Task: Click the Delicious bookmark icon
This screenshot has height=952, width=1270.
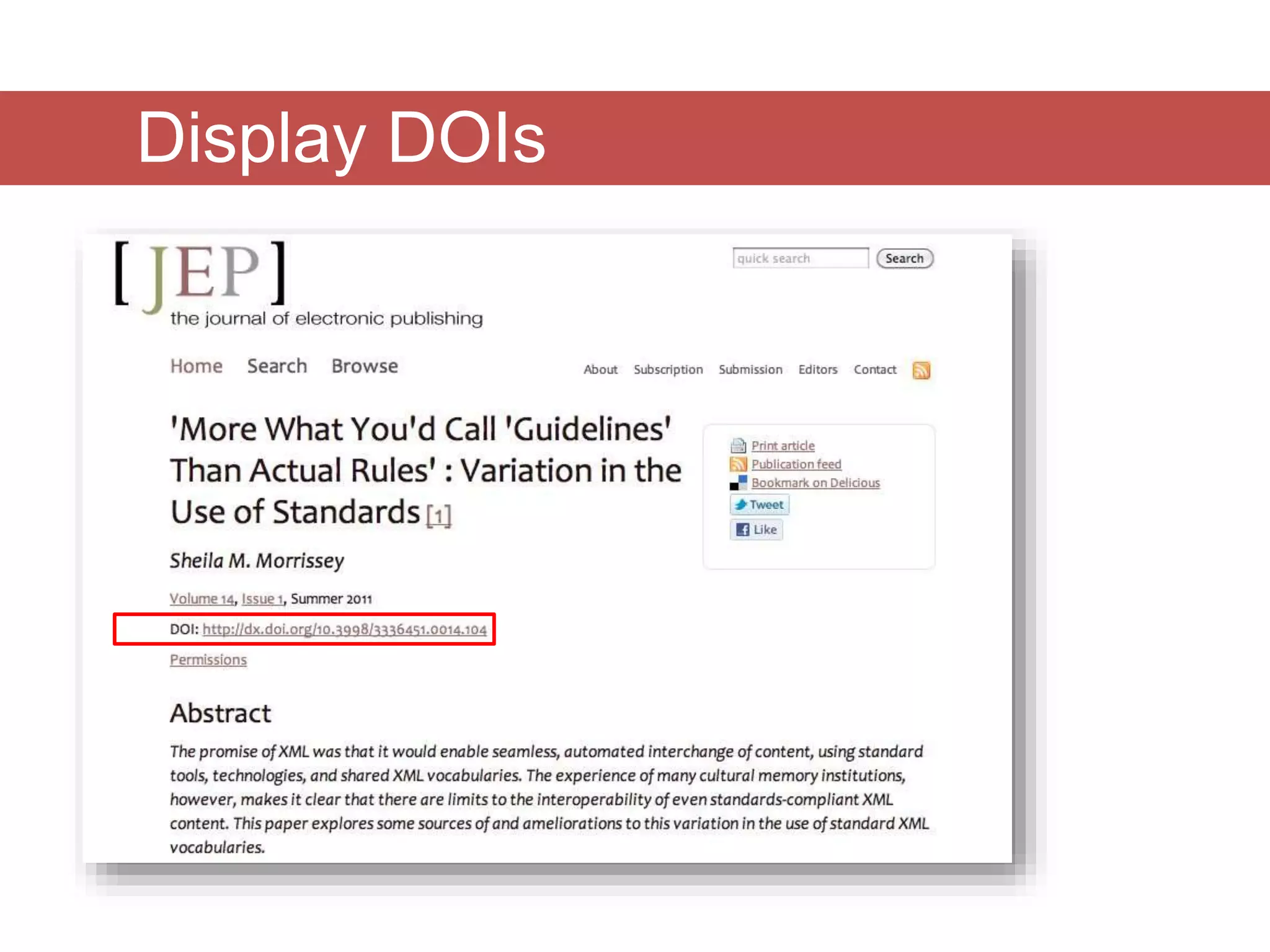Action: (x=738, y=483)
